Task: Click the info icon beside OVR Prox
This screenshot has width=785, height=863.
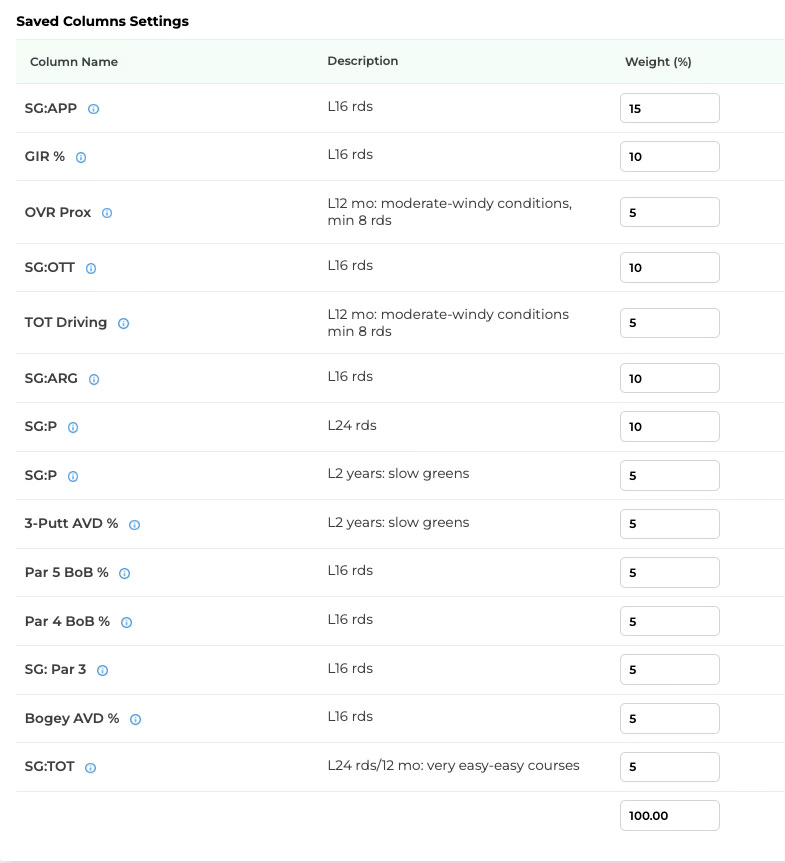Action: (x=107, y=213)
